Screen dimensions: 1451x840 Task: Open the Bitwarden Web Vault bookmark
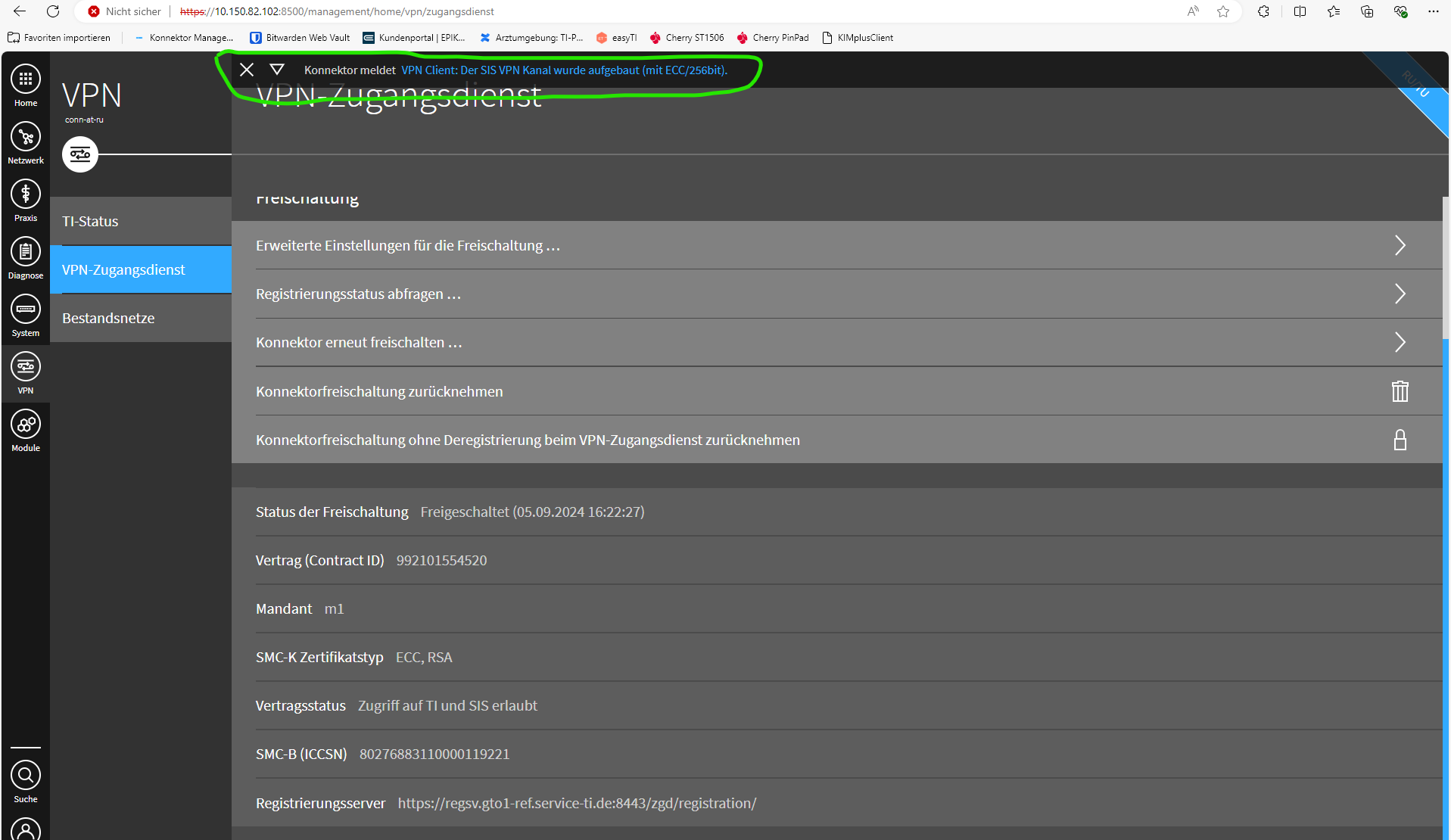[300, 38]
